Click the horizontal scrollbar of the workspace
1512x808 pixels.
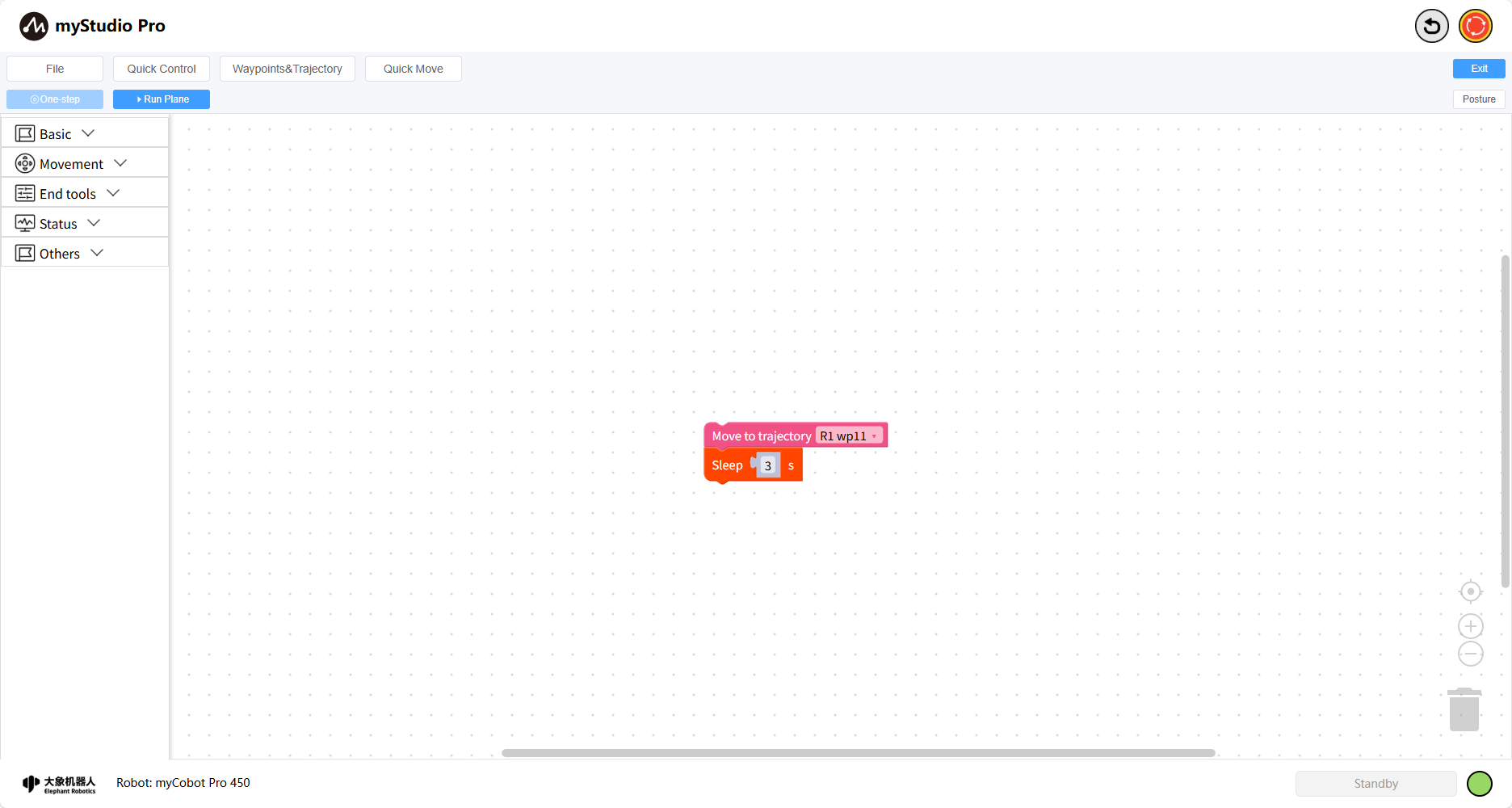(x=858, y=752)
